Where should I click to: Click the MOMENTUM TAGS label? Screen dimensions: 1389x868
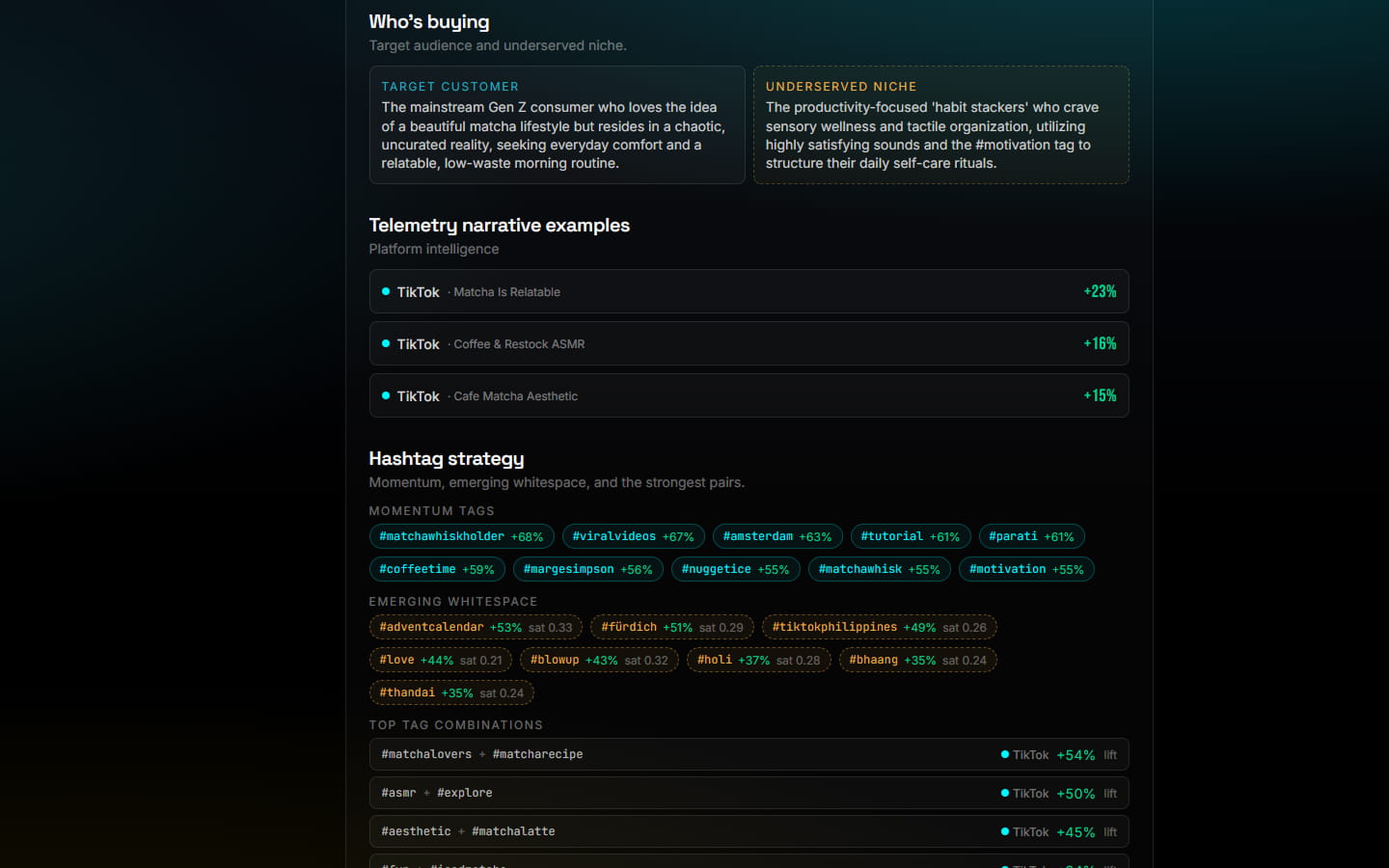pyautogui.click(x=431, y=511)
